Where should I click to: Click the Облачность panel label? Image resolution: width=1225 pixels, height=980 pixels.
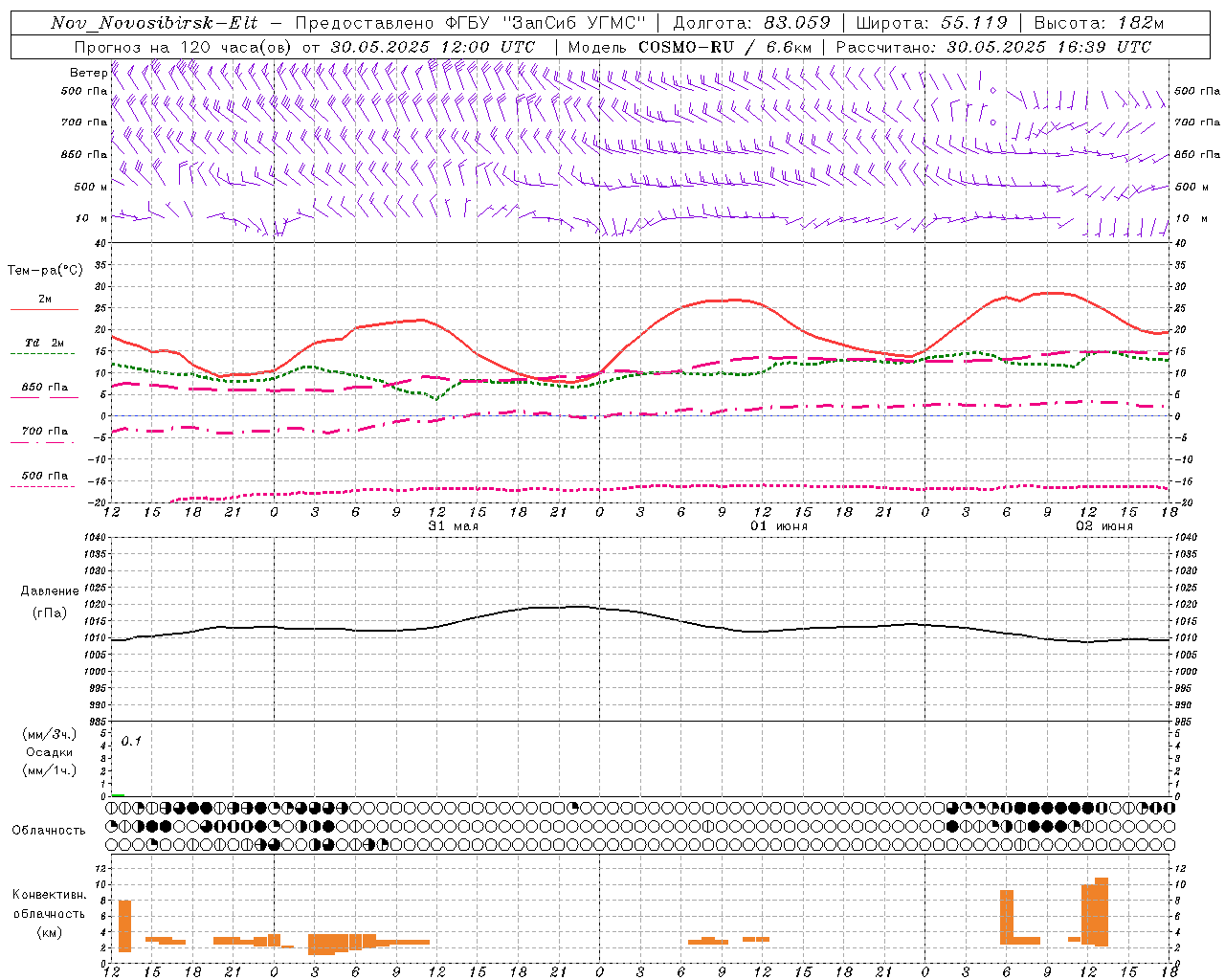click(49, 831)
